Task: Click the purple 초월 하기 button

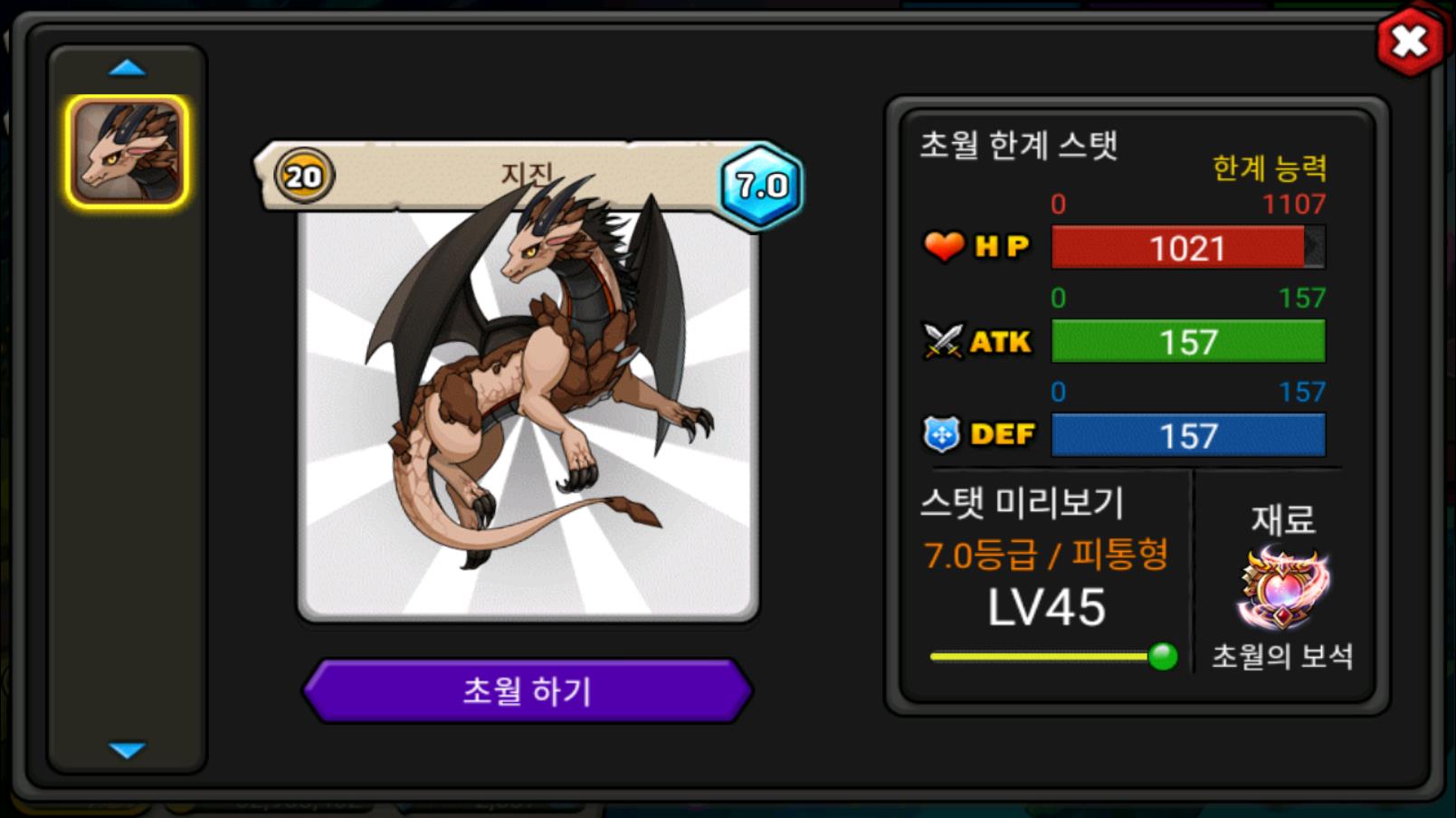Action: (x=528, y=690)
